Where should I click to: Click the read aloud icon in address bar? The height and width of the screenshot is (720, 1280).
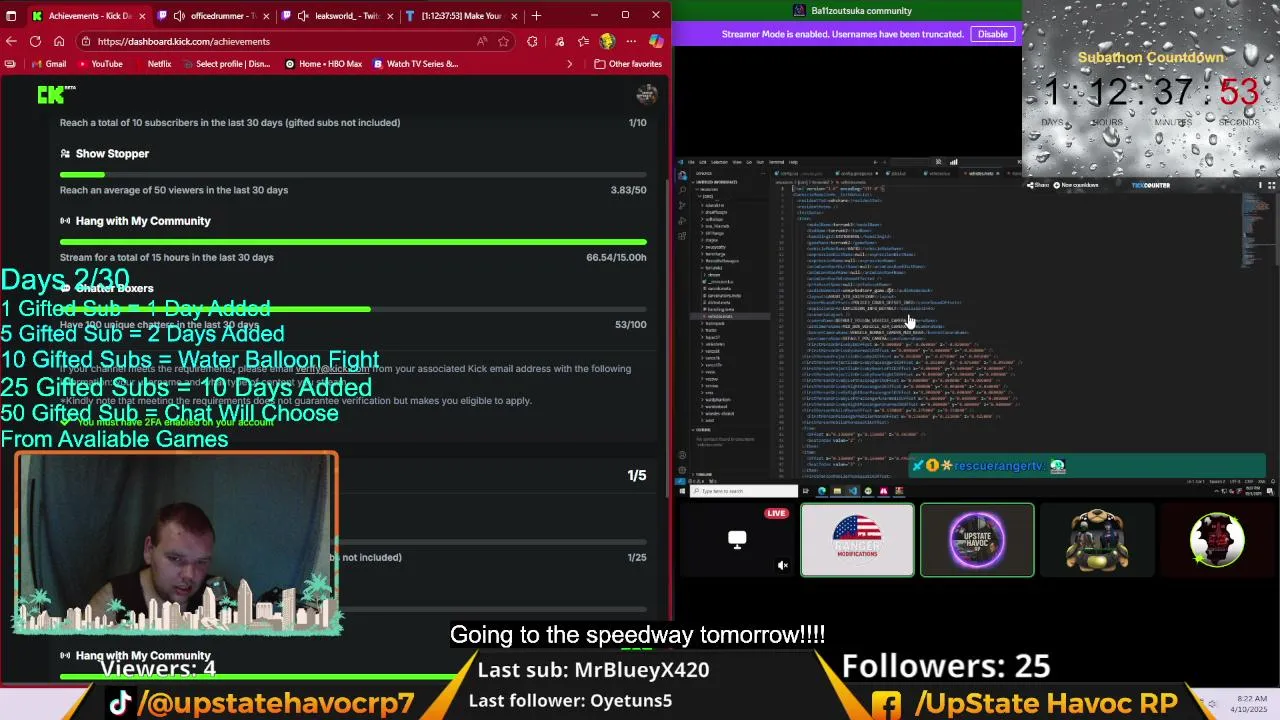[x=482, y=41]
